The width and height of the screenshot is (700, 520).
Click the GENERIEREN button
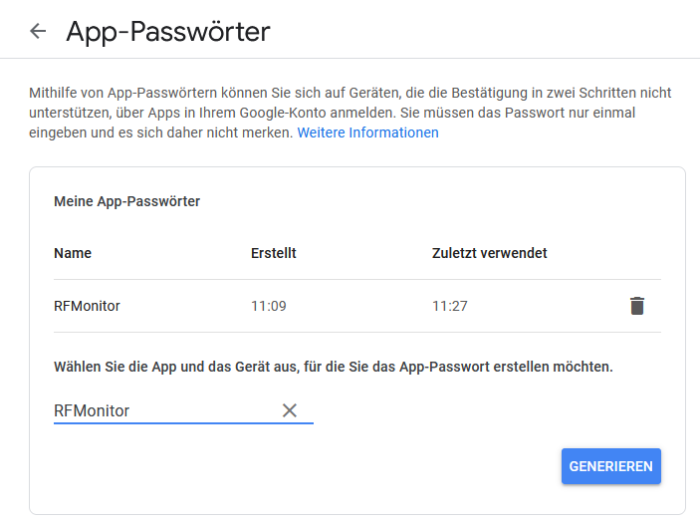click(x=611, y=466)
